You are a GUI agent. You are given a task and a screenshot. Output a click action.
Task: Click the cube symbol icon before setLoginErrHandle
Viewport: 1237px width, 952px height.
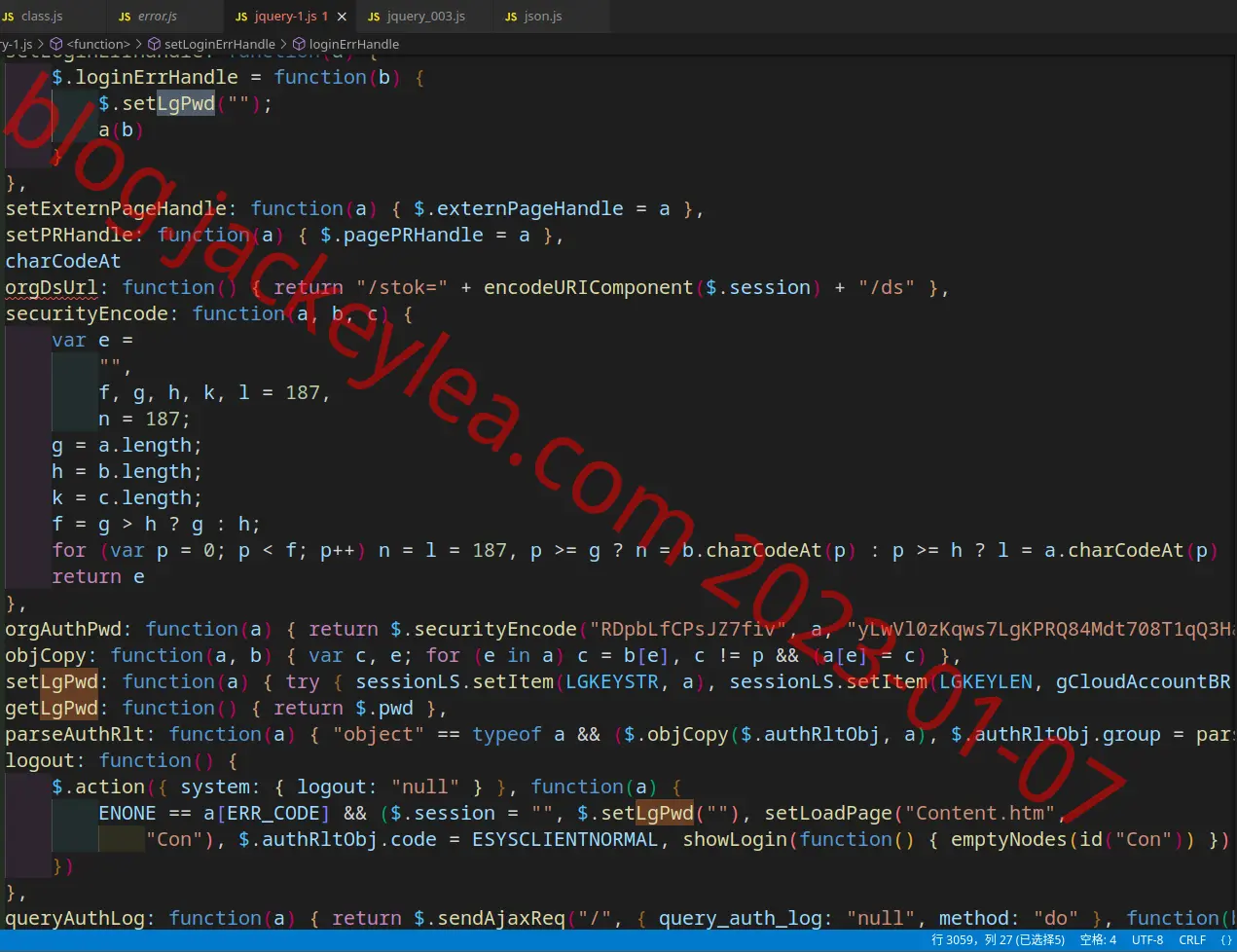(x=154, y=44)
